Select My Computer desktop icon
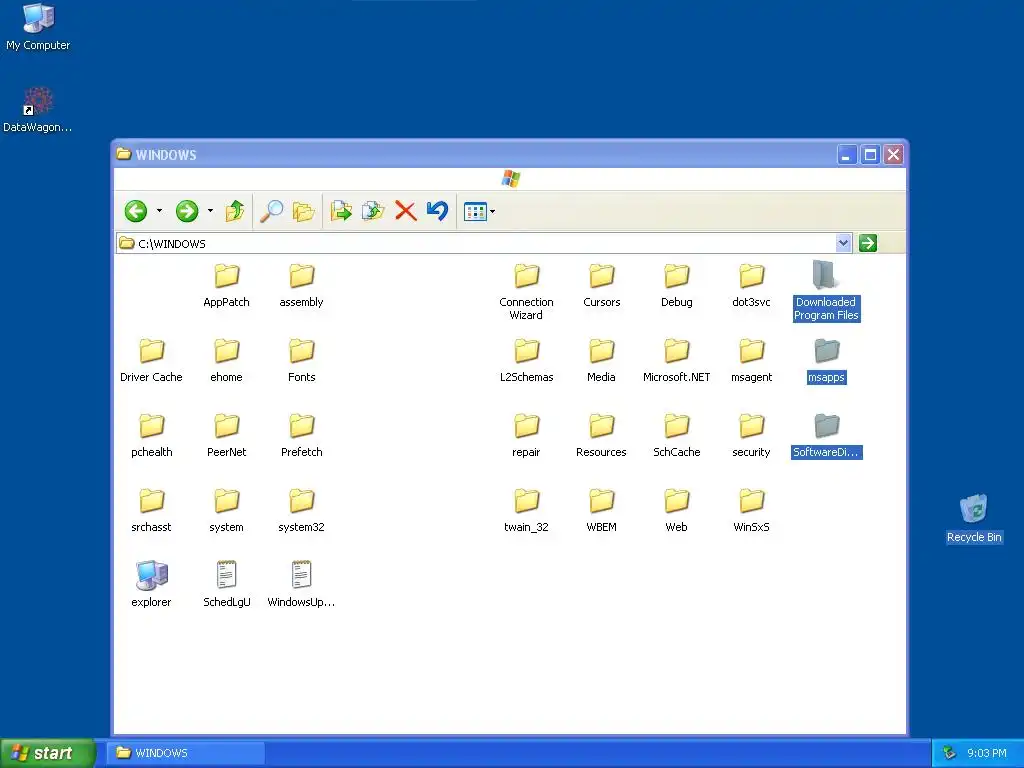This screenshot has width=1024, height=768. pyautogui.click(x=38, y=27)
